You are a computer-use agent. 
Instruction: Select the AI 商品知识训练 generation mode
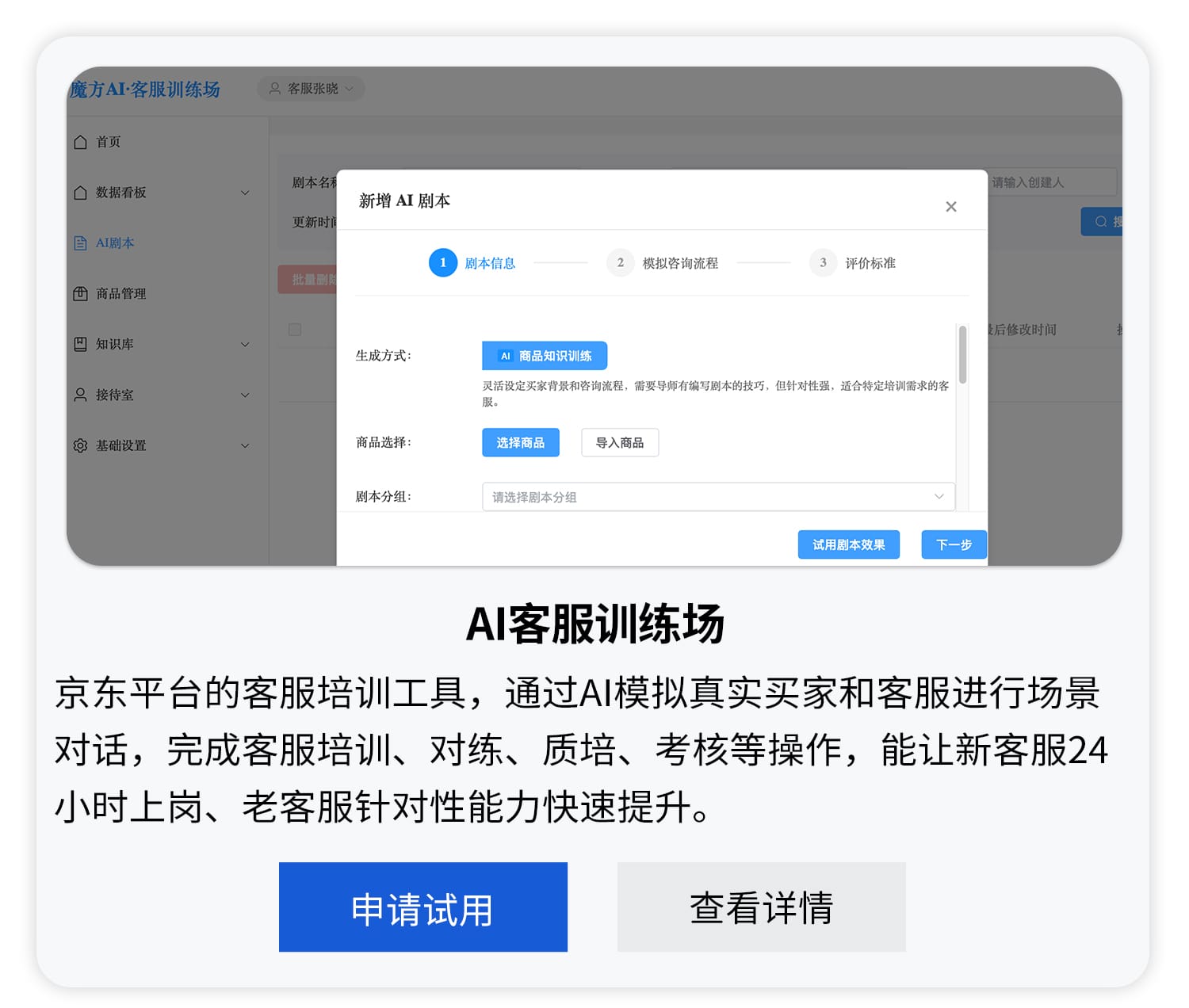544,355
